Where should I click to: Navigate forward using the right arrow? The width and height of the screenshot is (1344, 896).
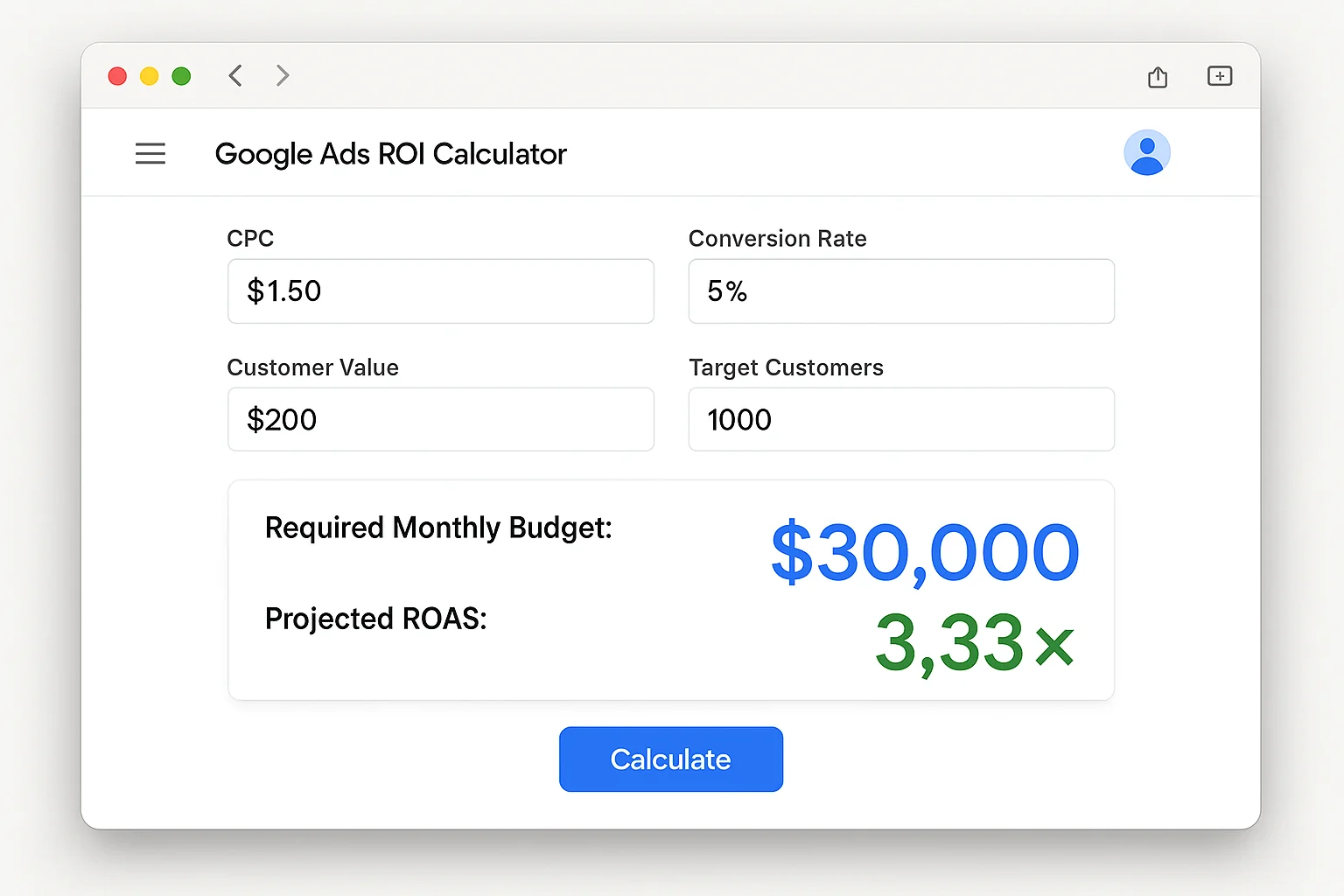coord(282,75)
